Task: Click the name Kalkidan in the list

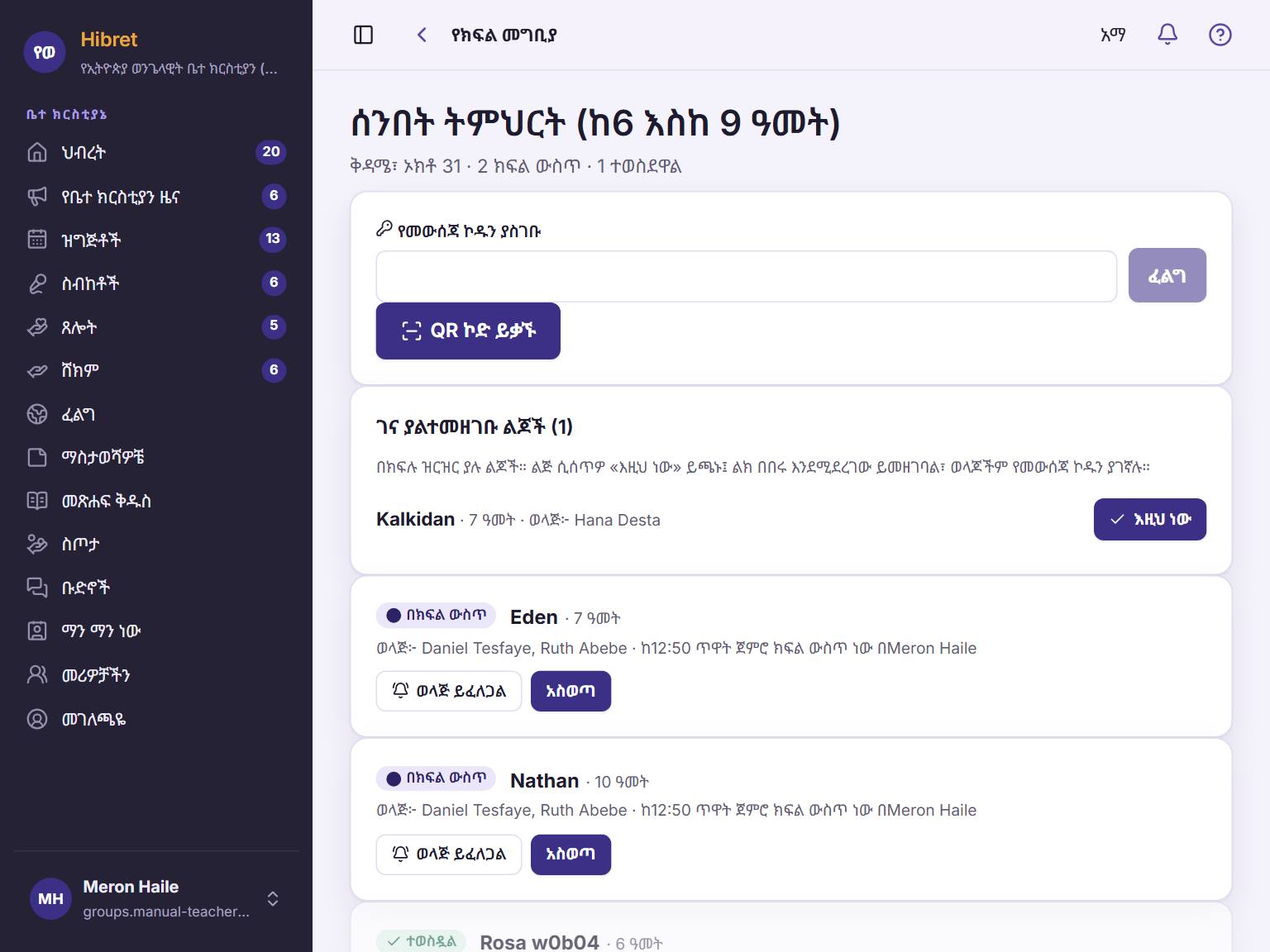Action: (415, 519)
